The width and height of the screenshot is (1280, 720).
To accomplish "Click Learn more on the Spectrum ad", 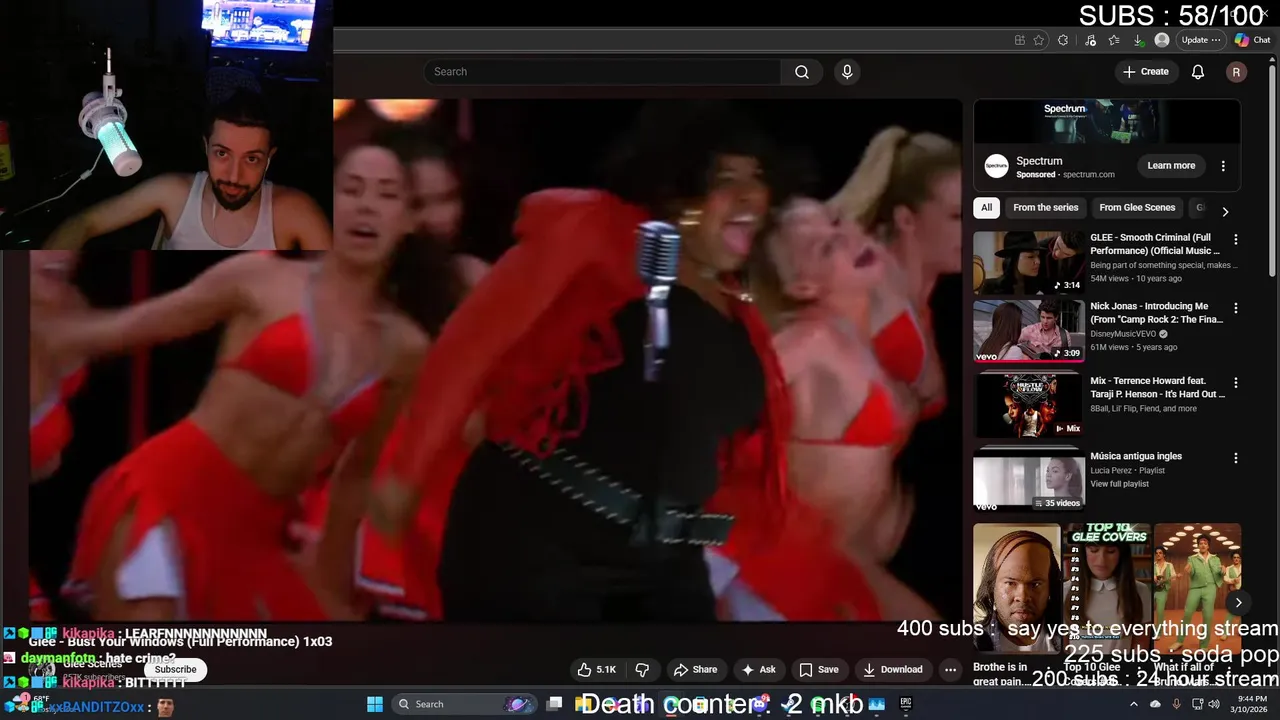I will [1171, 166].
